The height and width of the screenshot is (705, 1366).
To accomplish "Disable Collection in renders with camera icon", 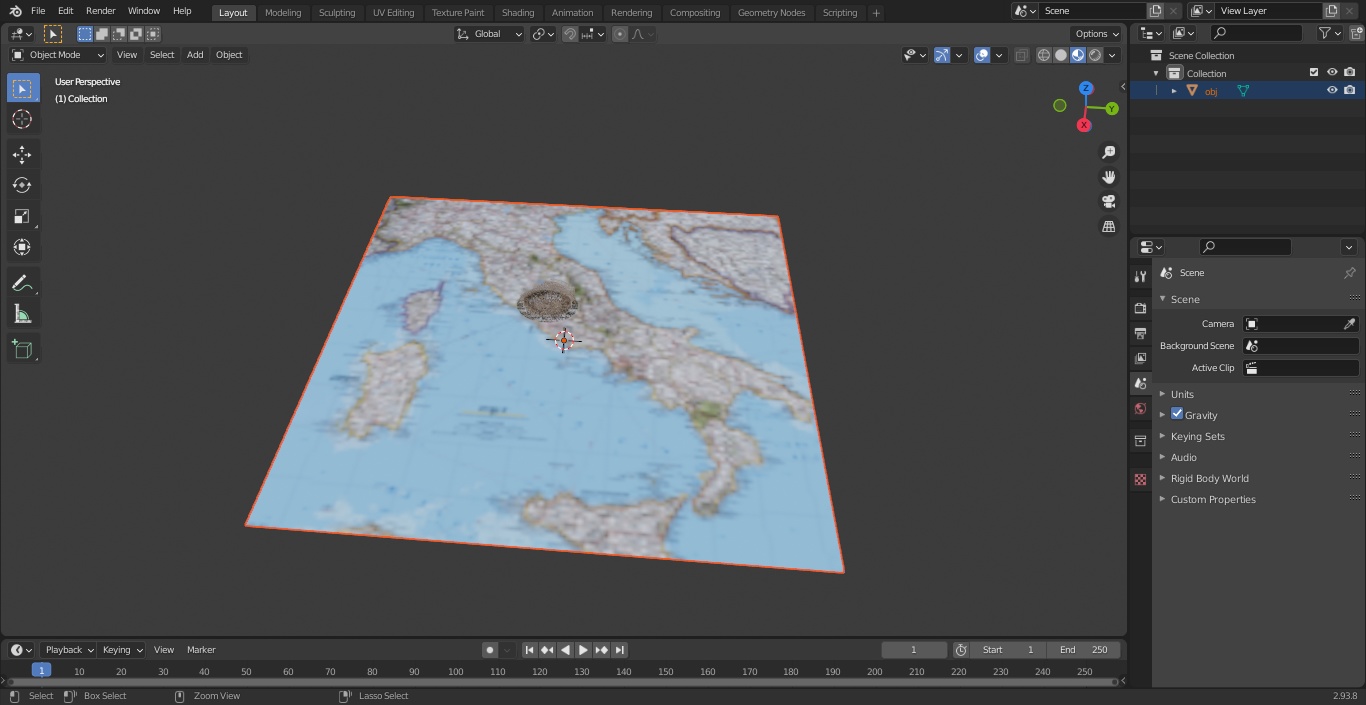I will (1350, 72).
